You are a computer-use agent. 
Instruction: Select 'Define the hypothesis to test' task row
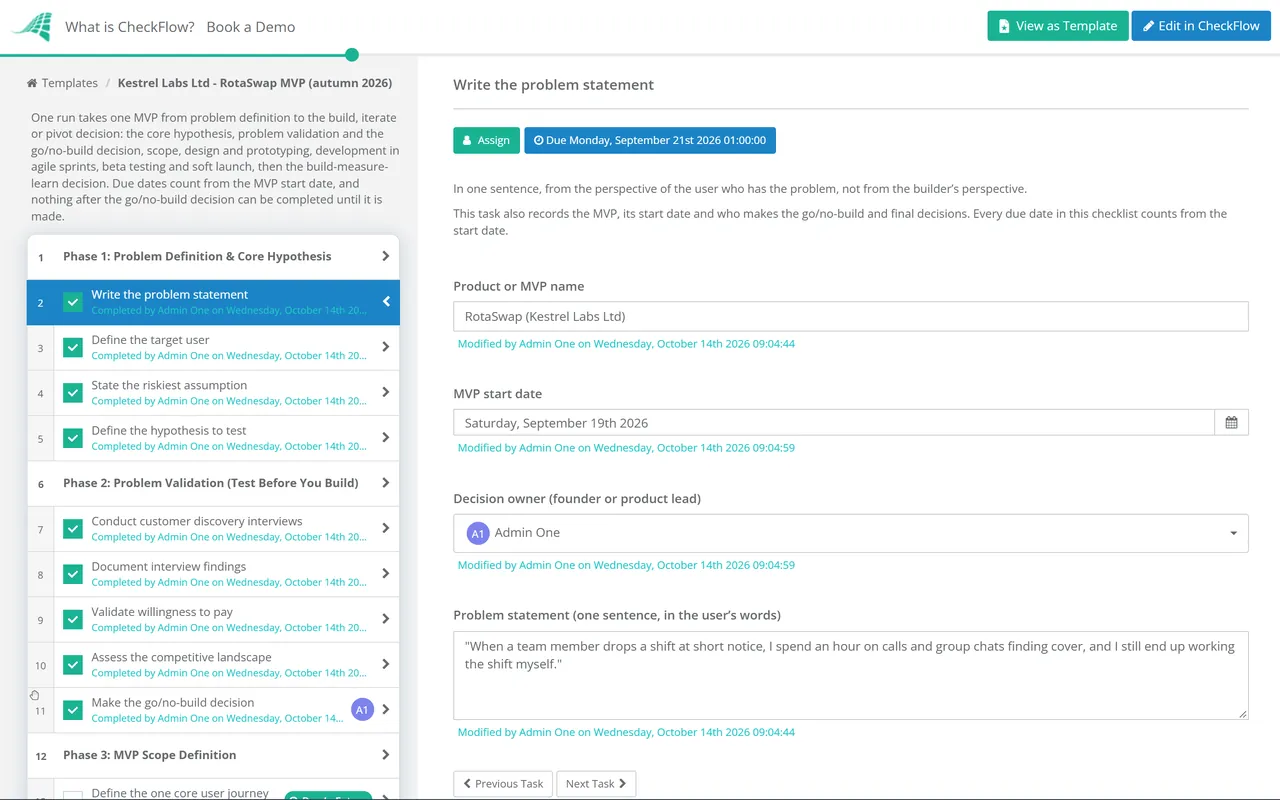(213, 438)
